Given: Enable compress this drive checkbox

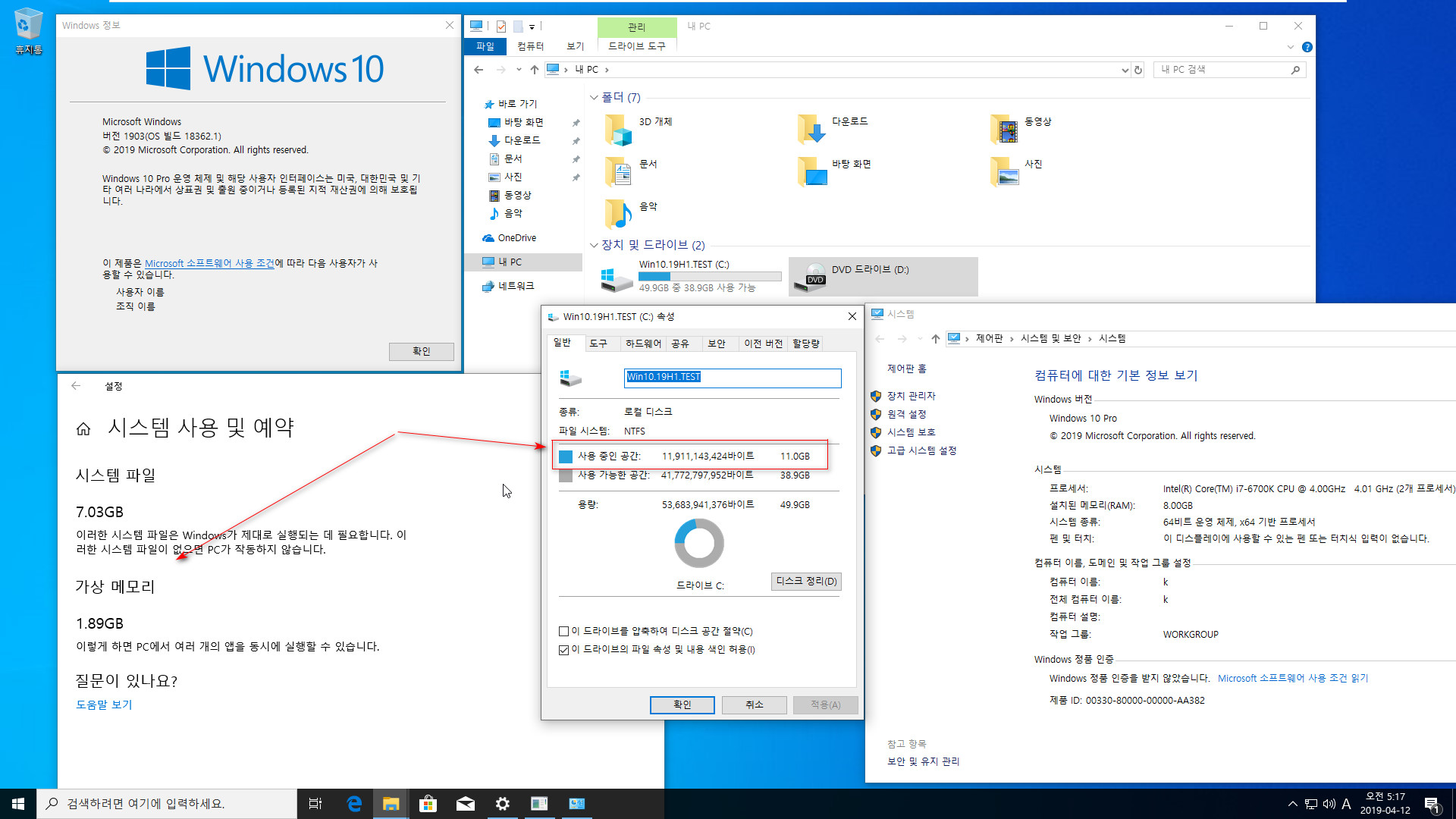Looking at the screenshot, I should tap(564, 632).
